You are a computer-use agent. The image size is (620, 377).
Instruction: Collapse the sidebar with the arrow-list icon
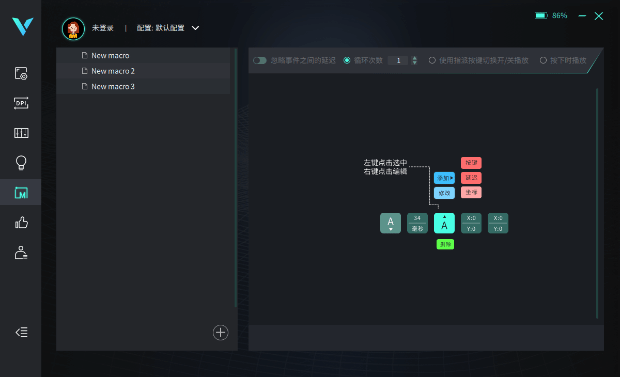click(21, 332)
